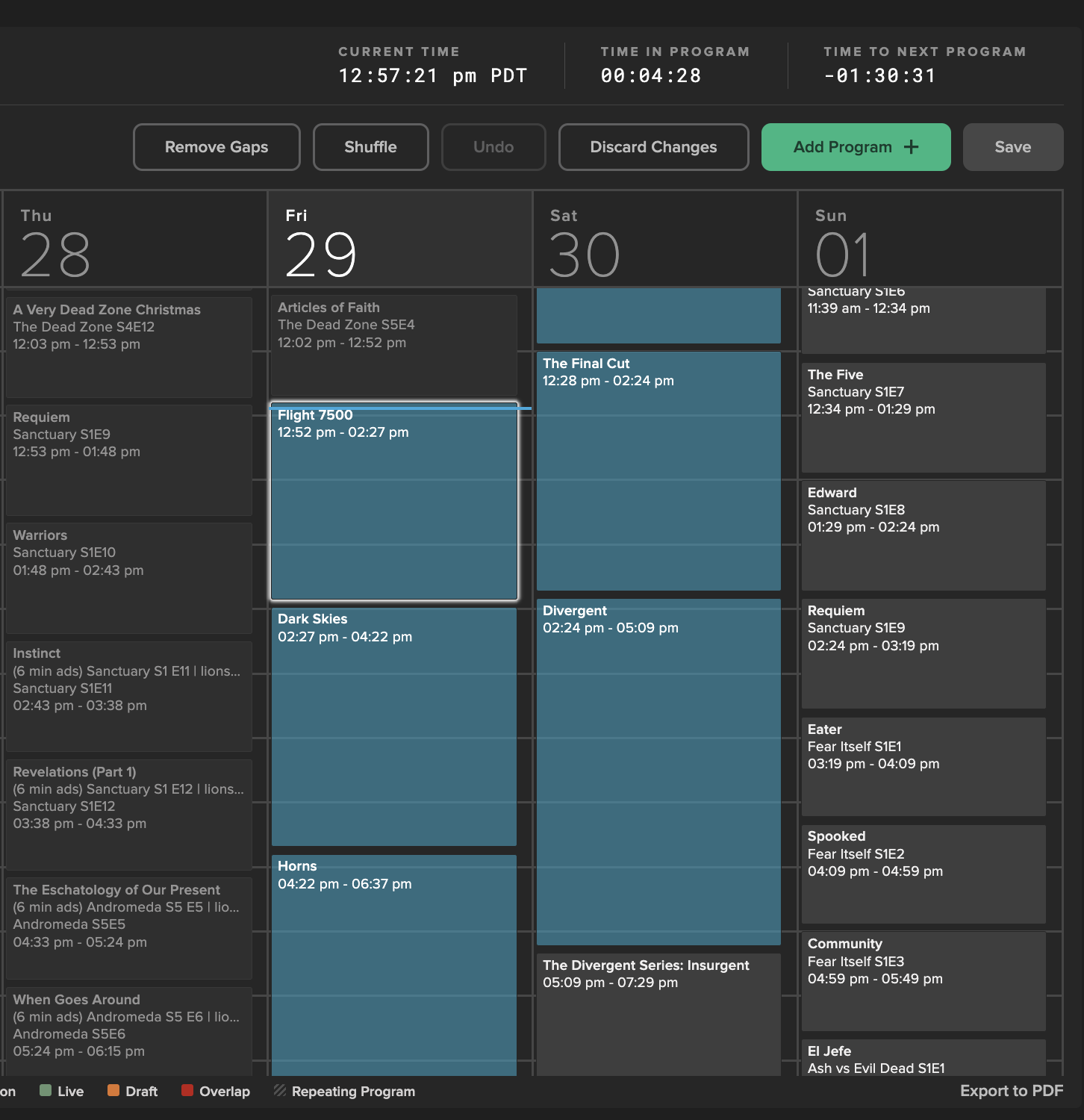Image resolution: width=1084 pixels, height=1120 pixels.
Task: Click the red Overlap legend indicator
Action: (x=188, y=1091)
